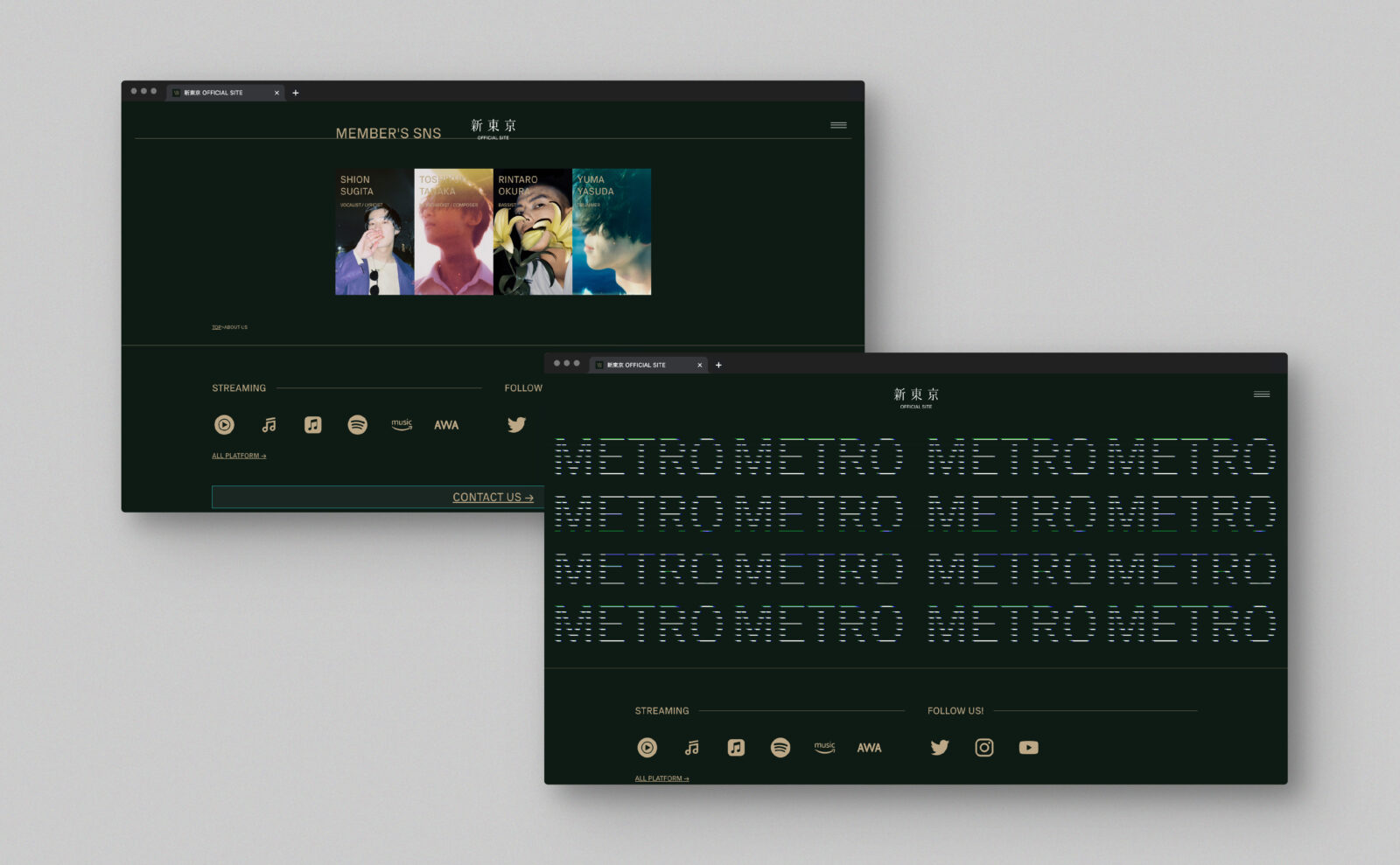Add a new tab in back browser window
Viewport: 1400px width, 865px height.
296,93
